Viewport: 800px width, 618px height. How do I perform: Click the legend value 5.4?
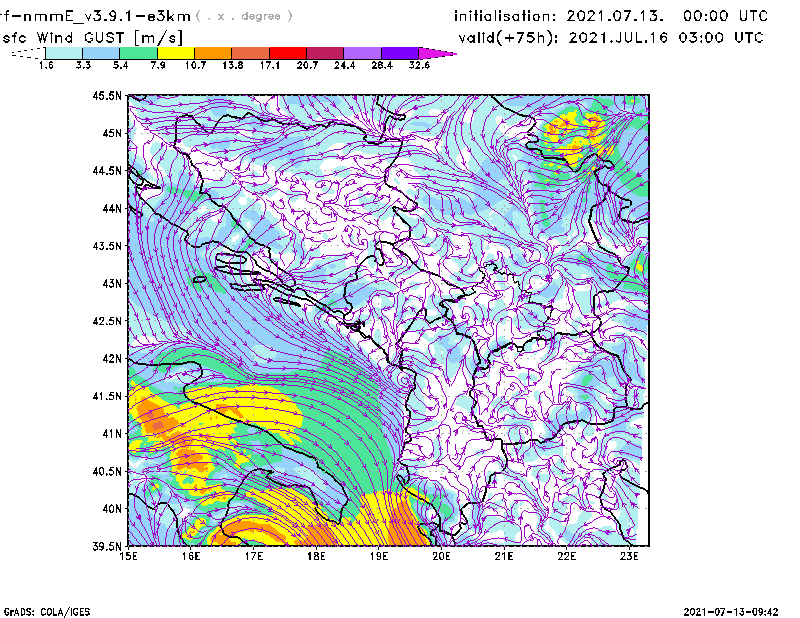(x=120, y=65)
